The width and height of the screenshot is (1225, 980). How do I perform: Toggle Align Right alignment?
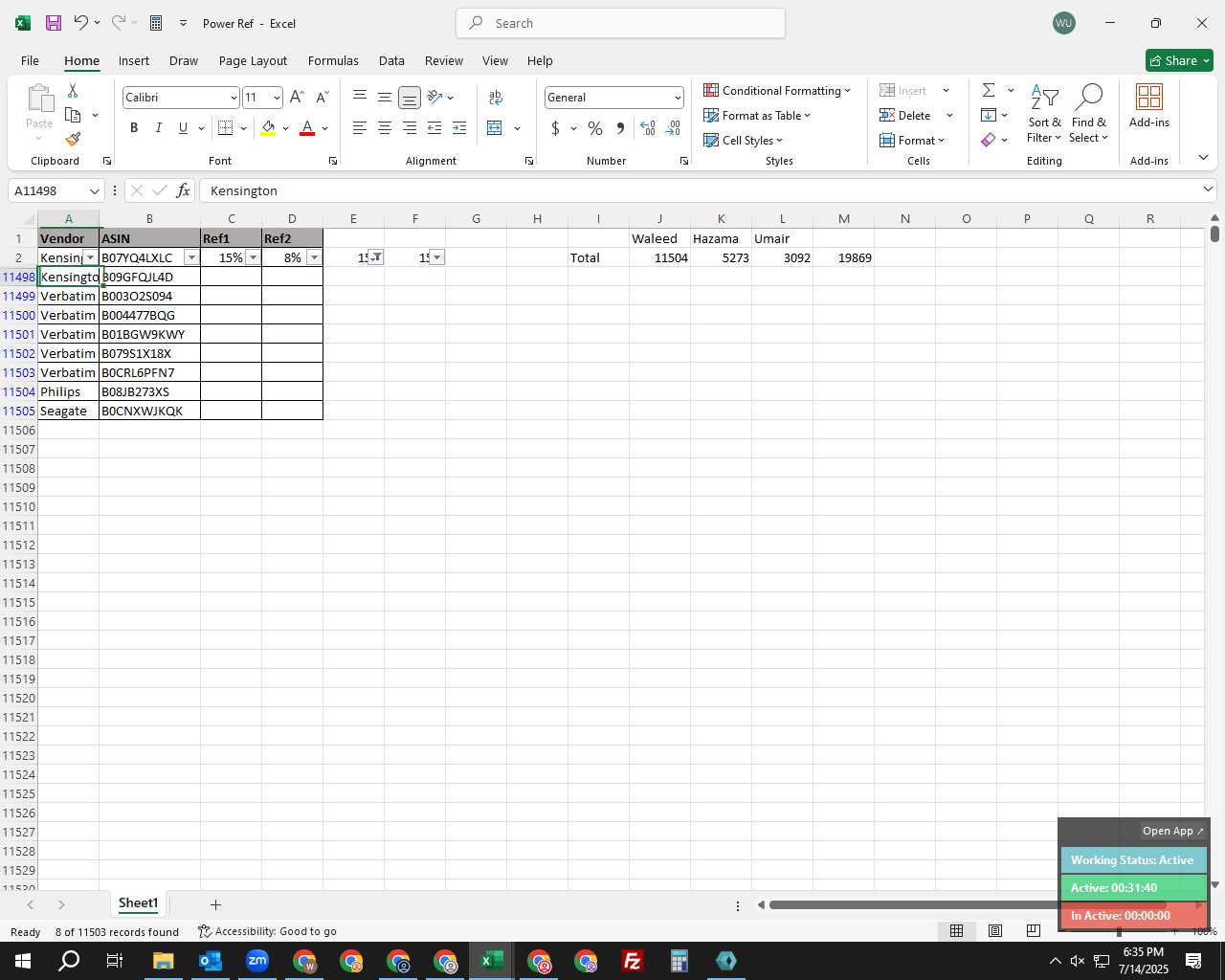pos(410,128)
